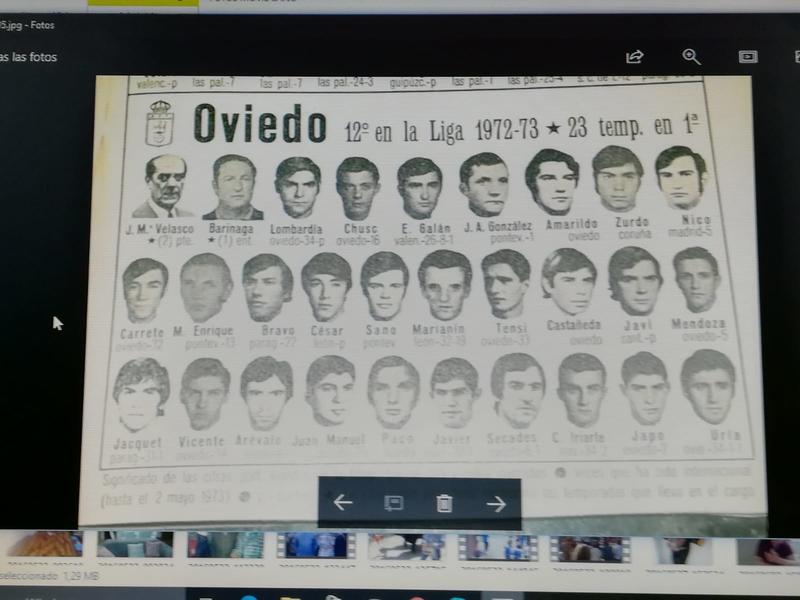Advance to next photo with right arrow
The width and height of the screenshot is (800, 600).
click(496, 503)
